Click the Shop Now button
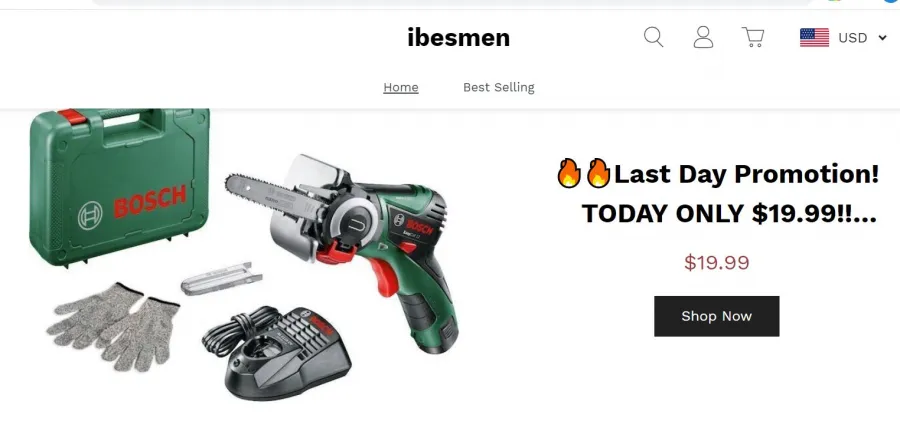Viewport: 900px width, 428px height. click(x=716, y=316)
